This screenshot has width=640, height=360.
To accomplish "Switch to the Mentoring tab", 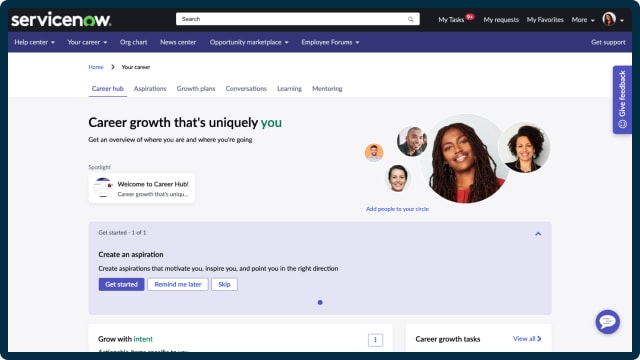I will pos(327,89).
